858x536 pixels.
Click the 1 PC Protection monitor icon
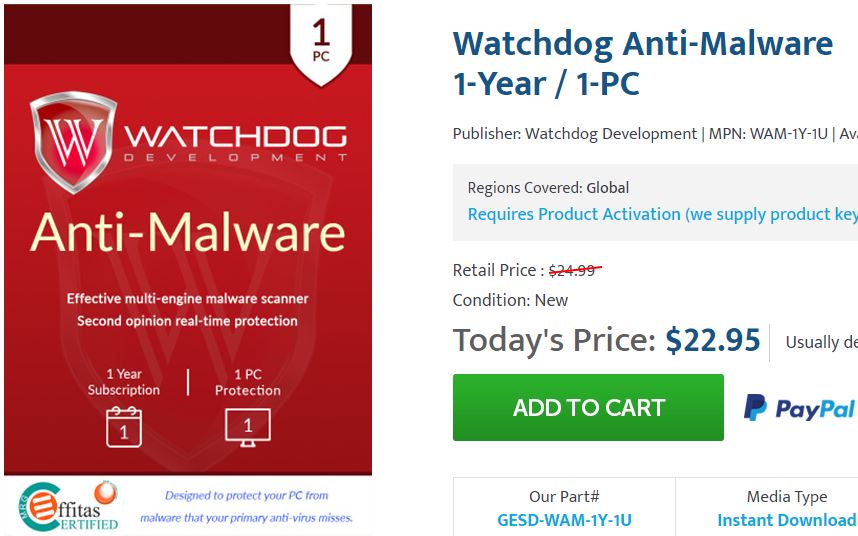pyautogui.click(x=247, y=427)
